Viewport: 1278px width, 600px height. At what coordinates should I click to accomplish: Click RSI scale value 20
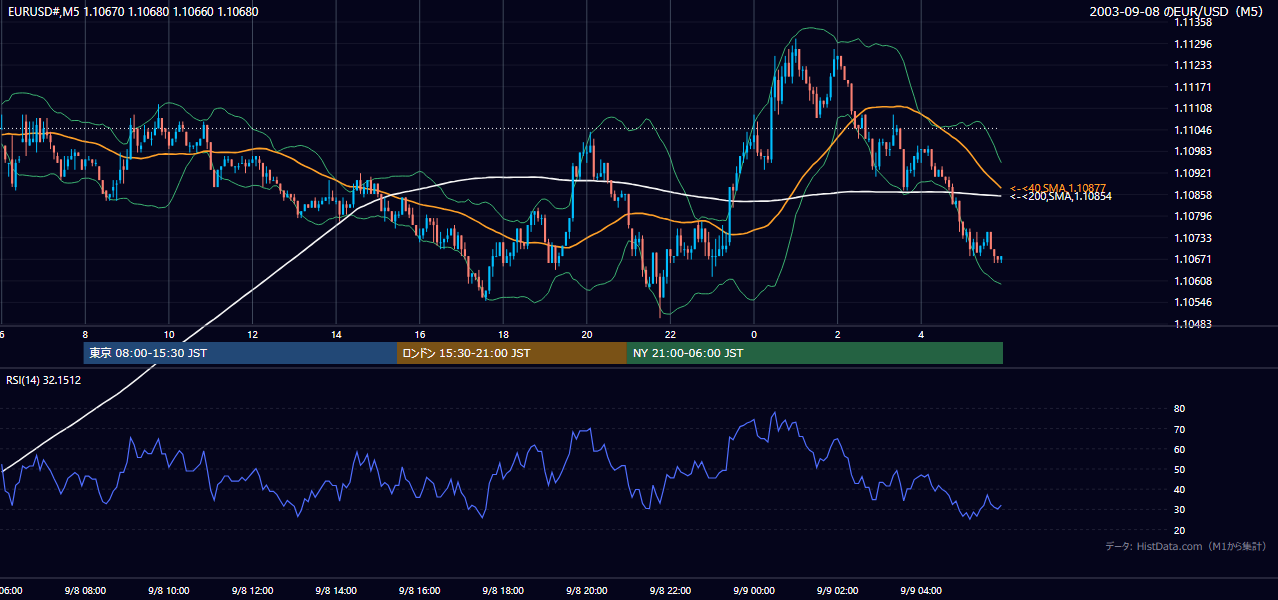(x=1179, y=530)
